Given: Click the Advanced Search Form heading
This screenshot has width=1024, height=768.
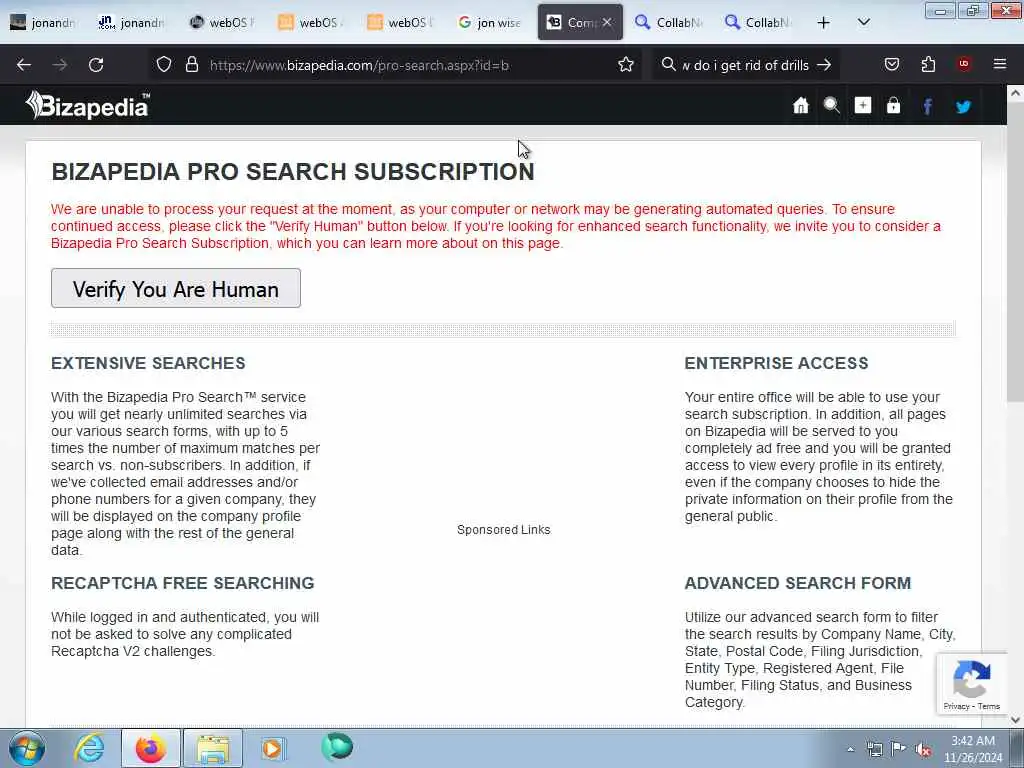Looking at the screenshot, I should [797, 583].
